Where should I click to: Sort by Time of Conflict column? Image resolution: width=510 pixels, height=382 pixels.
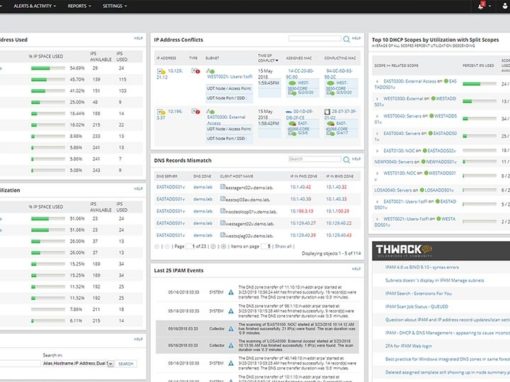268,58
